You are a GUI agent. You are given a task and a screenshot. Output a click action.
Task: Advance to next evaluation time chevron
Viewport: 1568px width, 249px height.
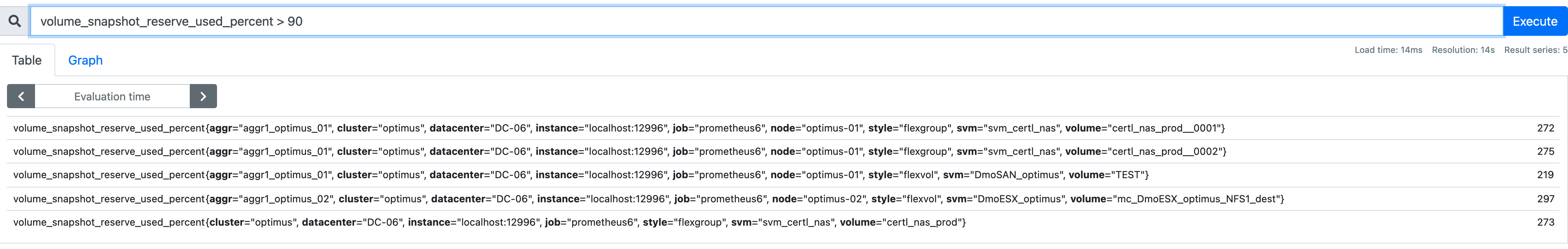coord(203,96)
